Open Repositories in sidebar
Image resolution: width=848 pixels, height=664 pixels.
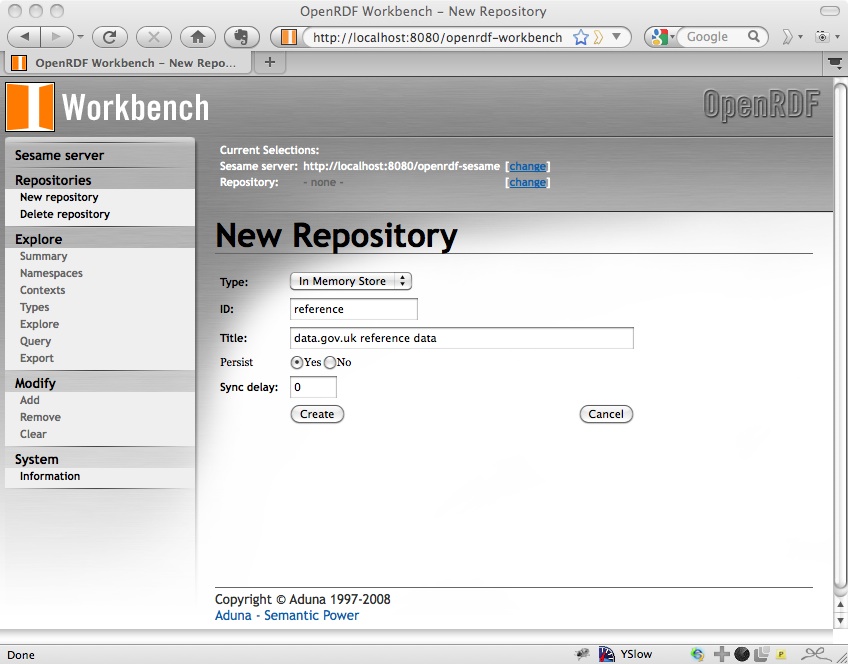pos(53,180)
